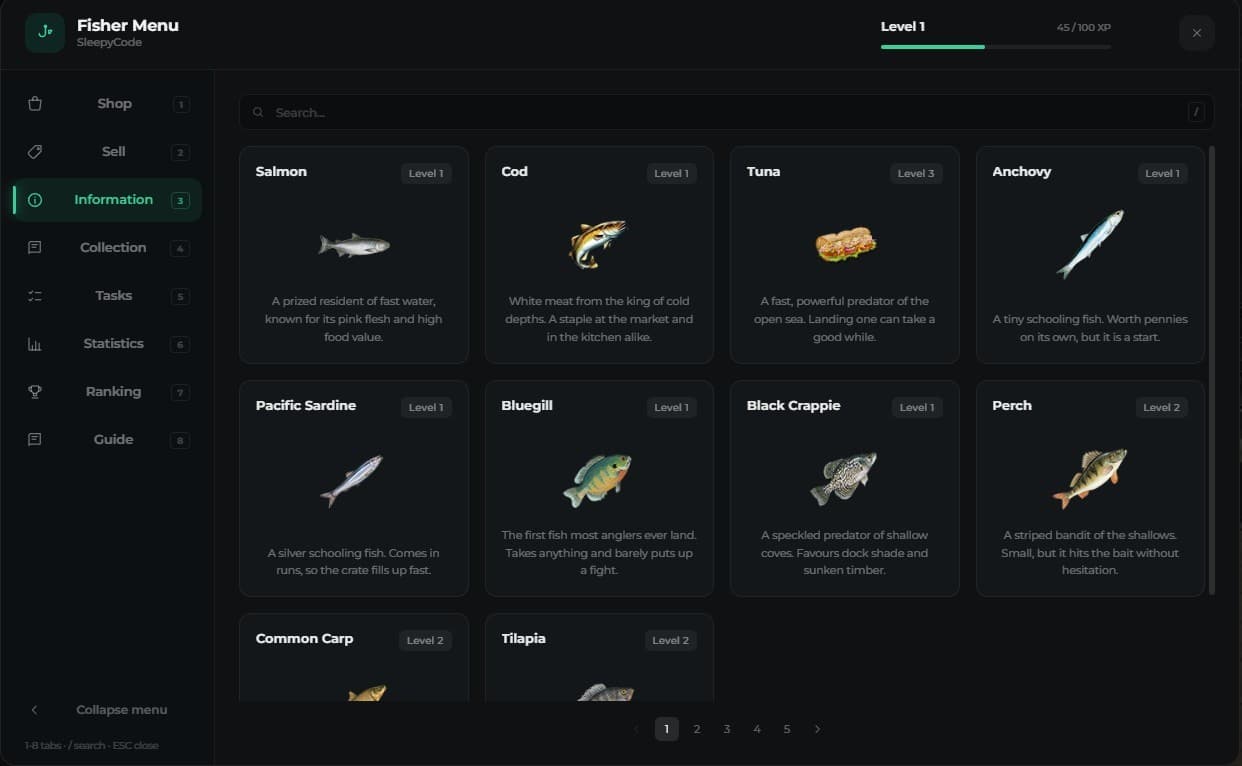Click the Anchovy fish image

pos(1090,243)
